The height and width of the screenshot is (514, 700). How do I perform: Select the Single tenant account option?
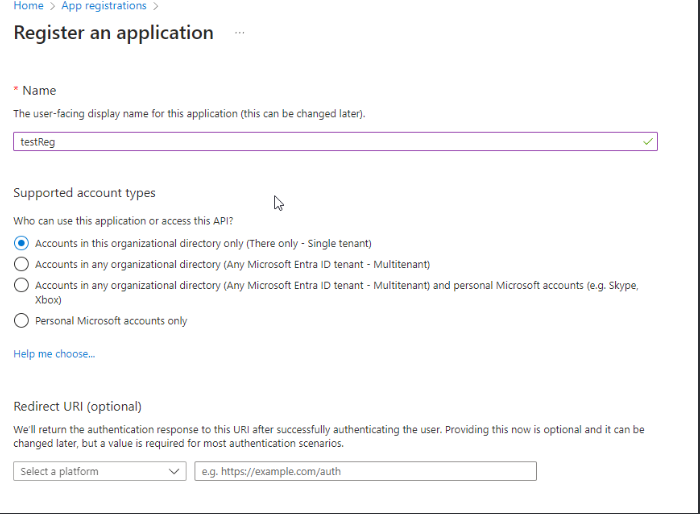(x=21, y=243)
